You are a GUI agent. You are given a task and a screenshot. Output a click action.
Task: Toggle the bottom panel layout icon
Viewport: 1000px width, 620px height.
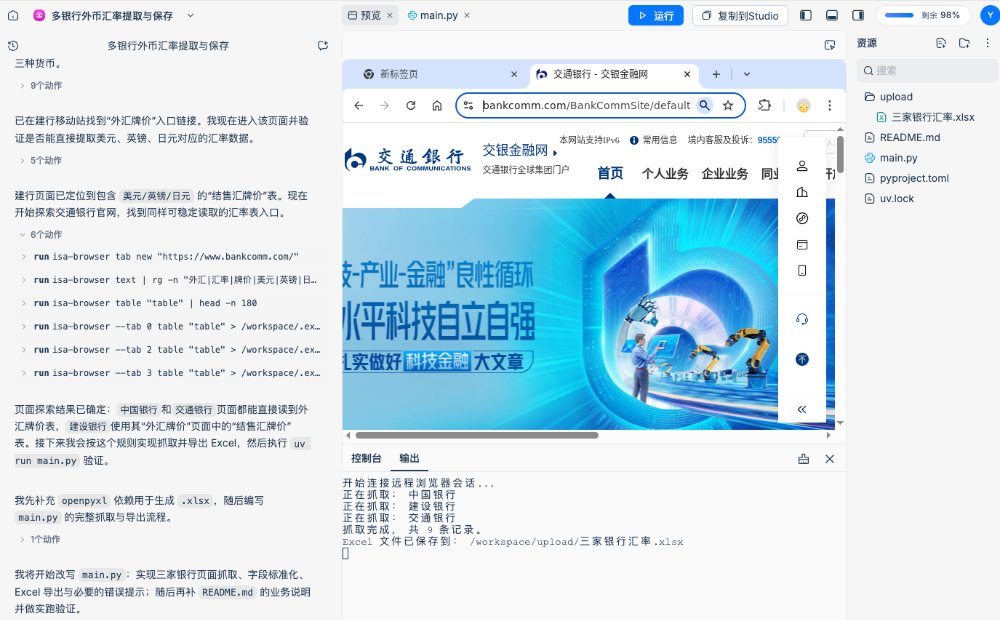pyautogui.click(x=832, y=15)
